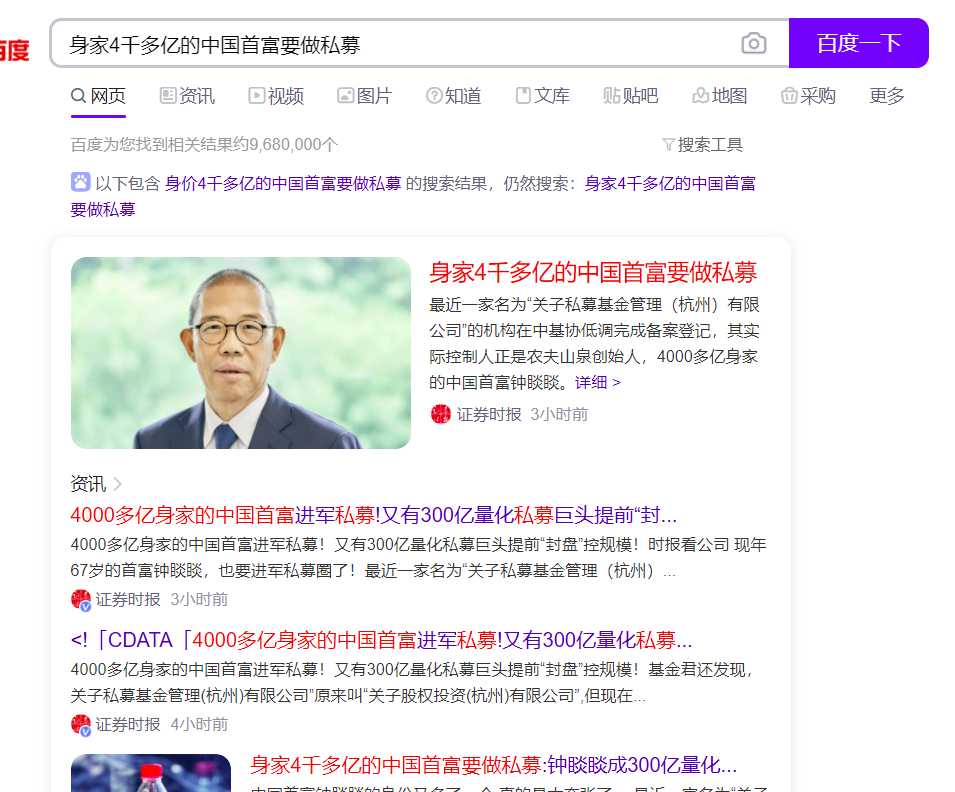Open the 贴吧 tab
Viewport: 955px width, 792px height.
631,96
